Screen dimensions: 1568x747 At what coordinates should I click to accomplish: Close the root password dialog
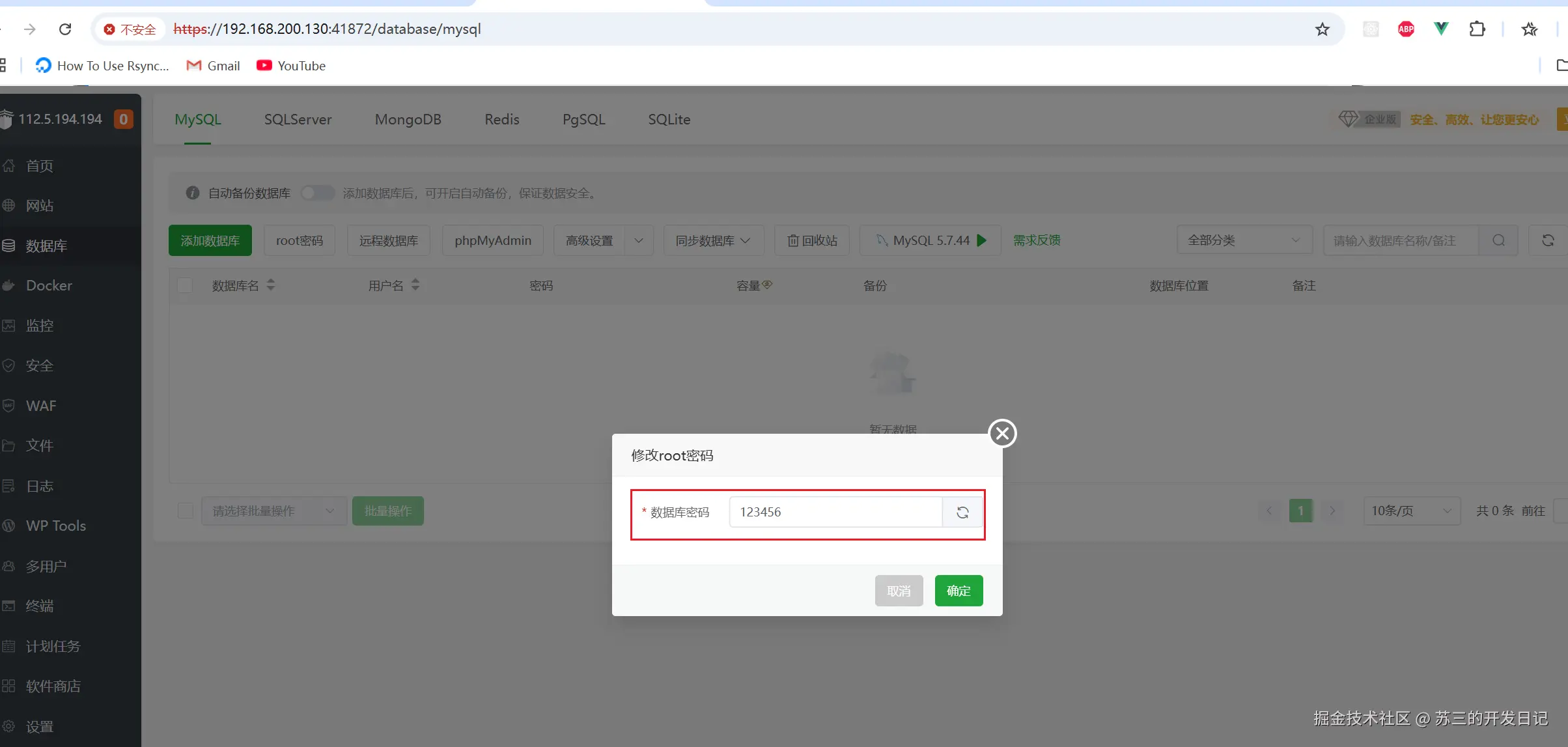[1002, 433]
